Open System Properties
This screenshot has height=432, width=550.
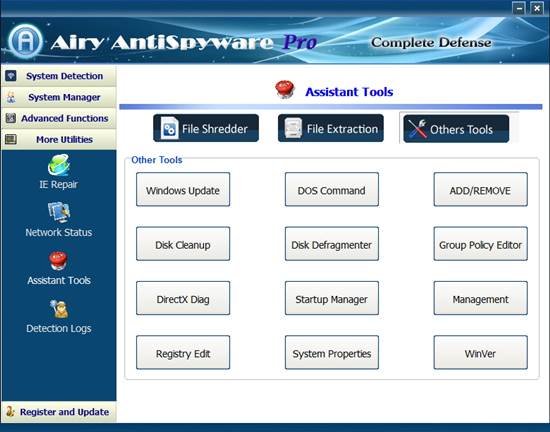(332, 352)
